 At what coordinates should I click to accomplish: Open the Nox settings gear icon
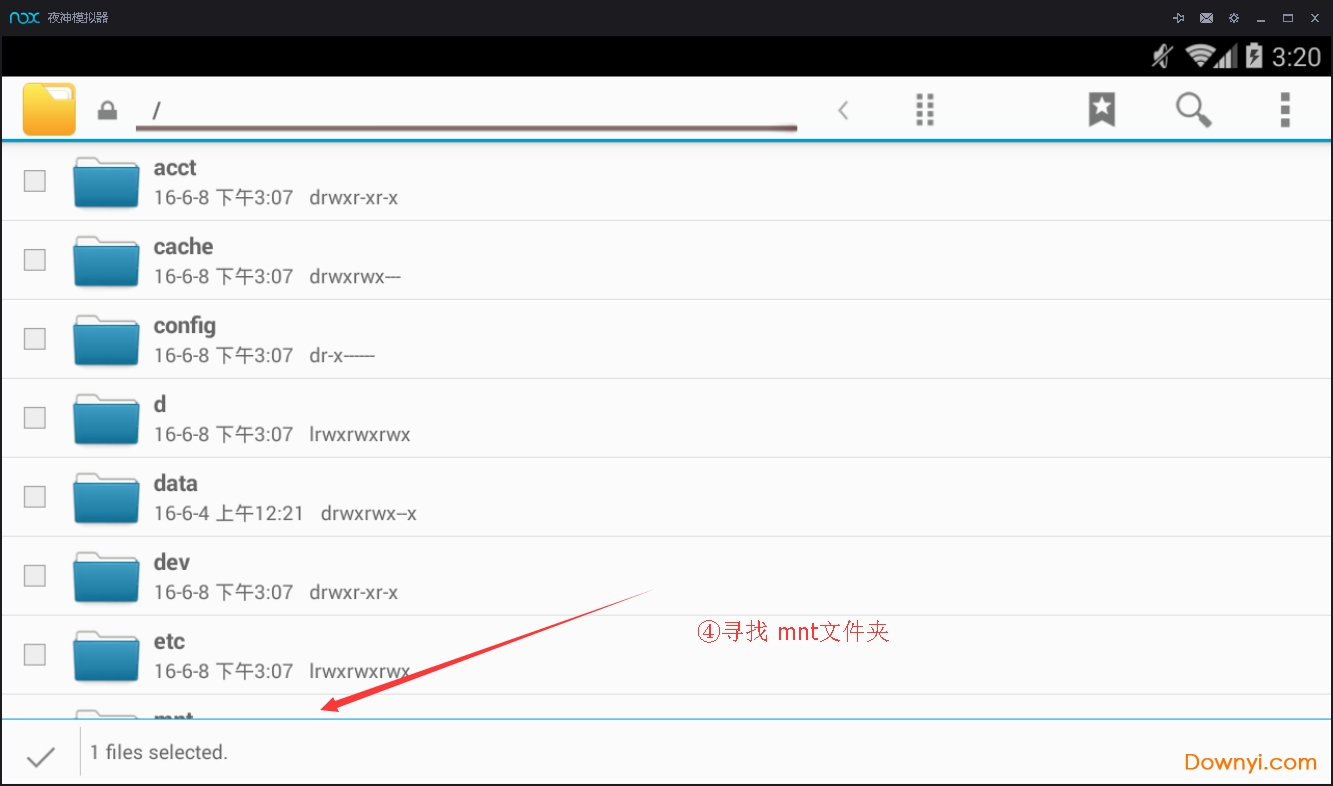point(1234,18)
